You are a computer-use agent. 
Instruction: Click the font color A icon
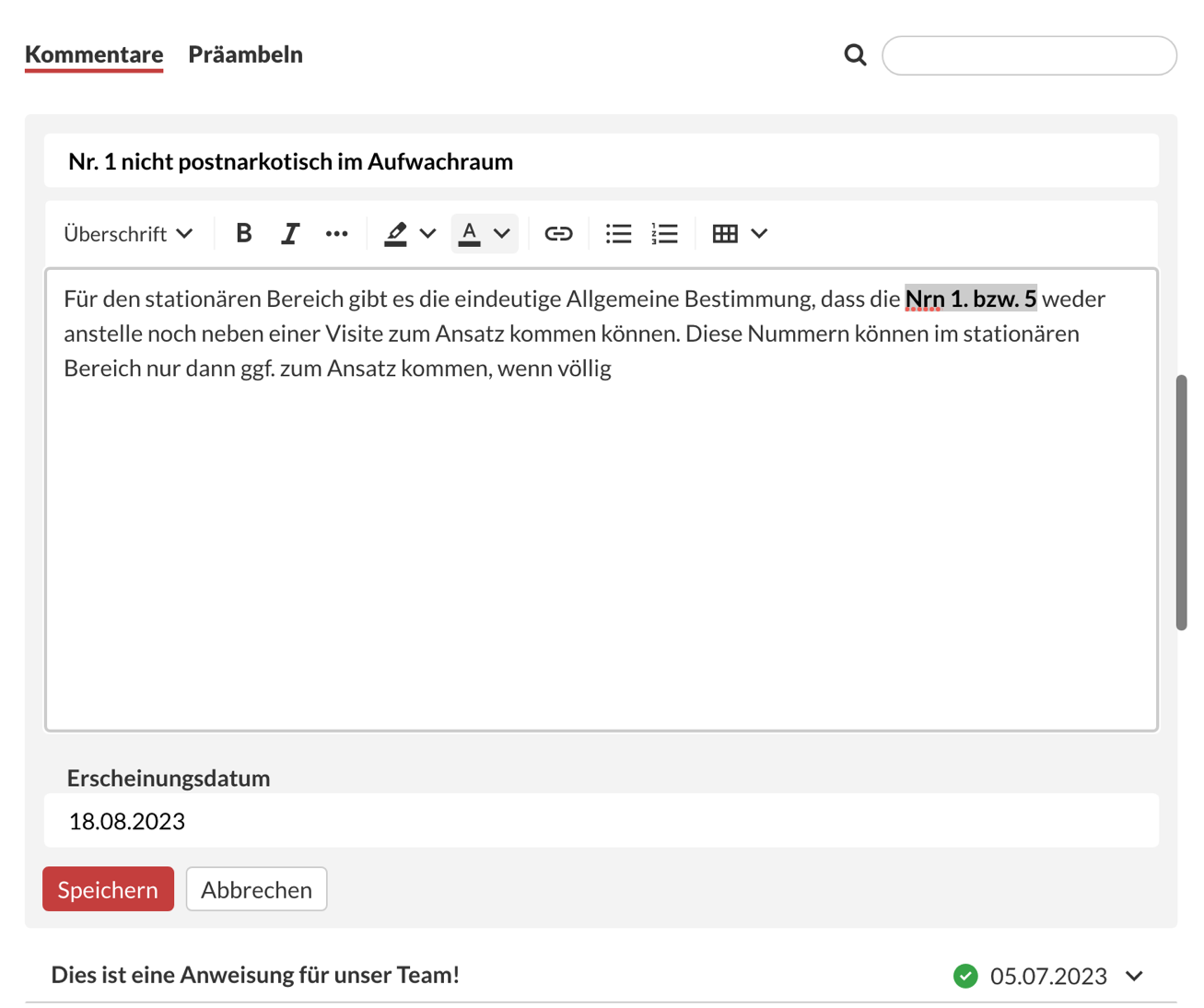470,233
